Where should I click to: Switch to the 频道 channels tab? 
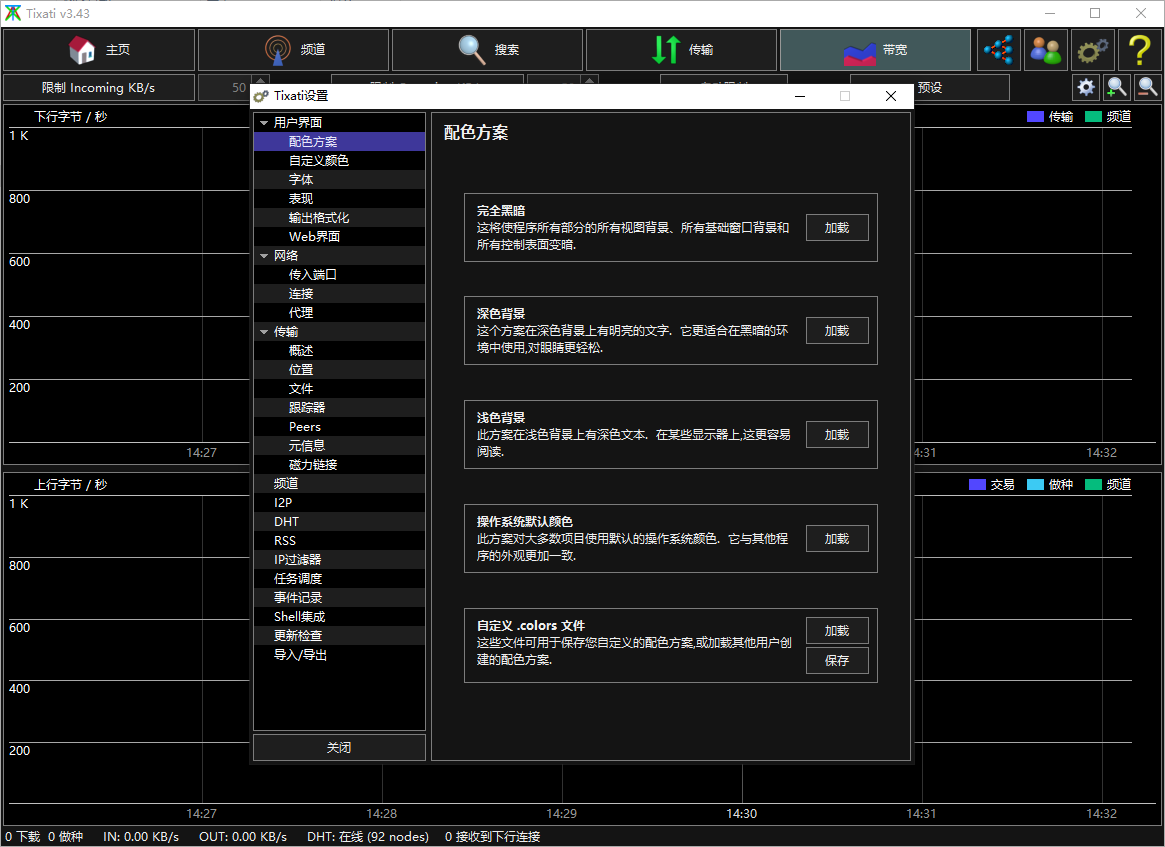(293, 50)
